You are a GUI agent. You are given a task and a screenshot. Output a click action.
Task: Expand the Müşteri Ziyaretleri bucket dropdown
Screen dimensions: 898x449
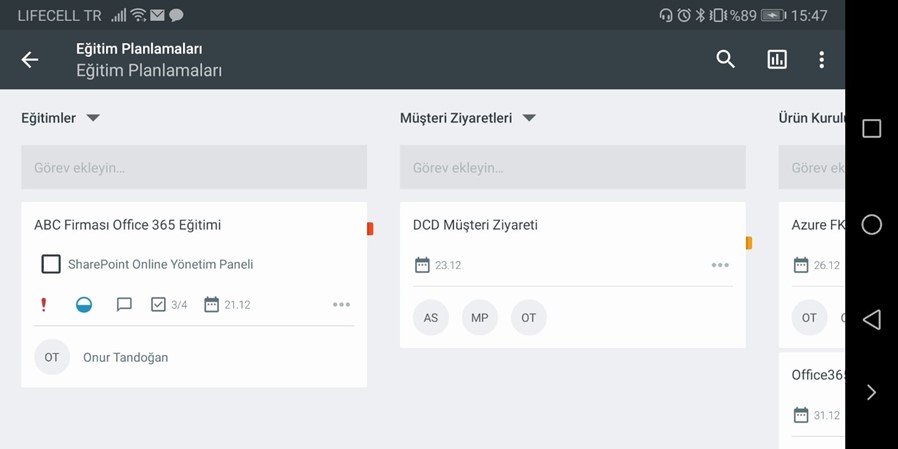click(529, 118)
